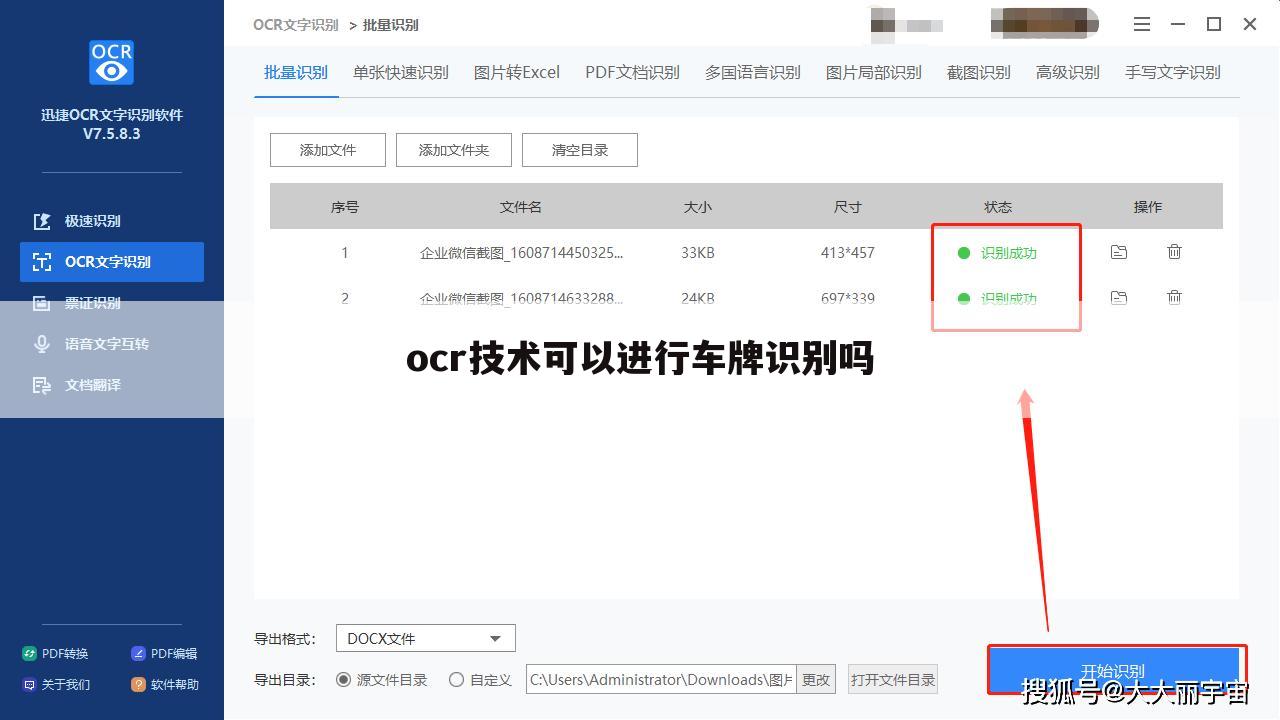Delete file row 1 with trash icon
The height and width of the screenshot is (720, 1280).
[x=1175, y=252]
